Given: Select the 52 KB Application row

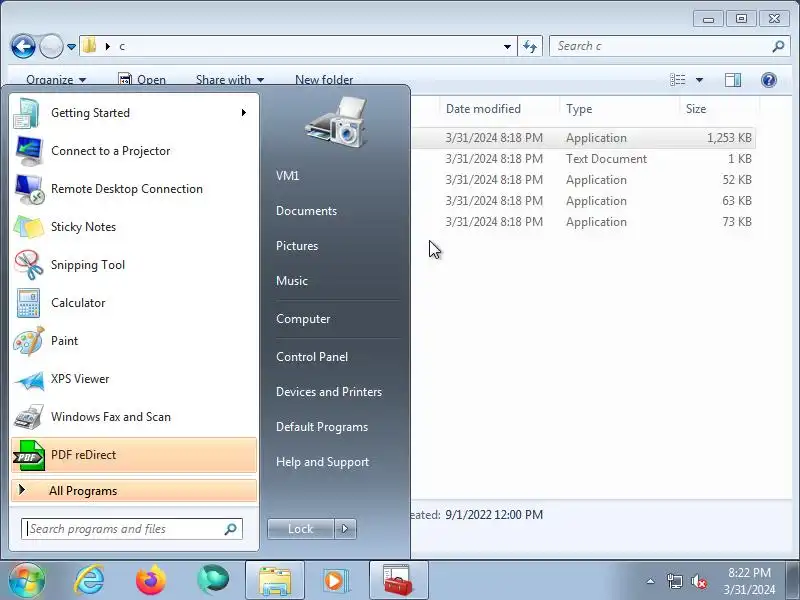Looking at the screenshot, I should (584, 180).
